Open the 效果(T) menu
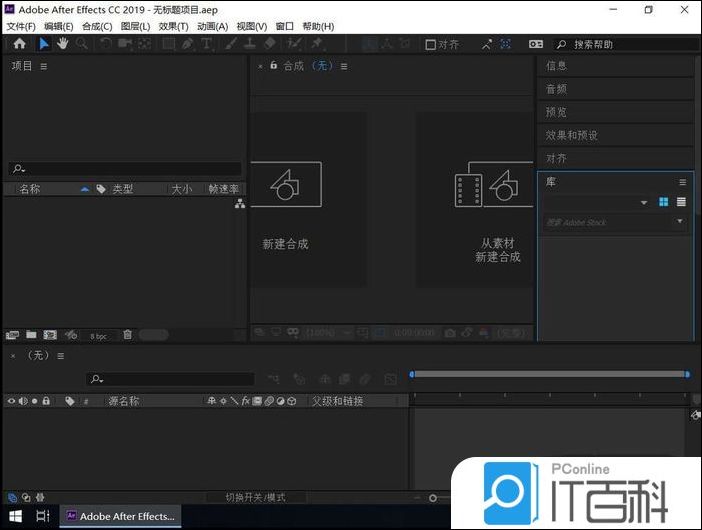The image size is (702, 530). coord(173,26)
